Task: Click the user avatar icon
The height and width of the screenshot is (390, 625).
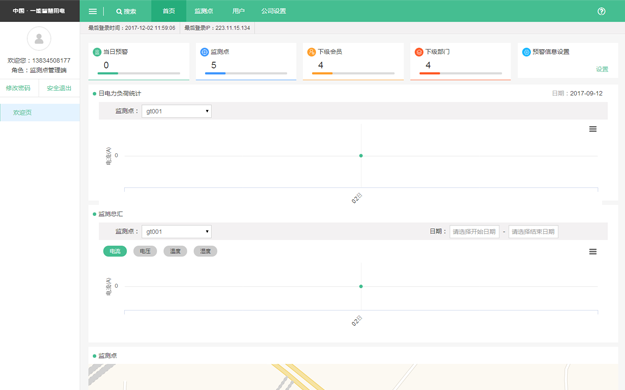Action: point(39,39)
